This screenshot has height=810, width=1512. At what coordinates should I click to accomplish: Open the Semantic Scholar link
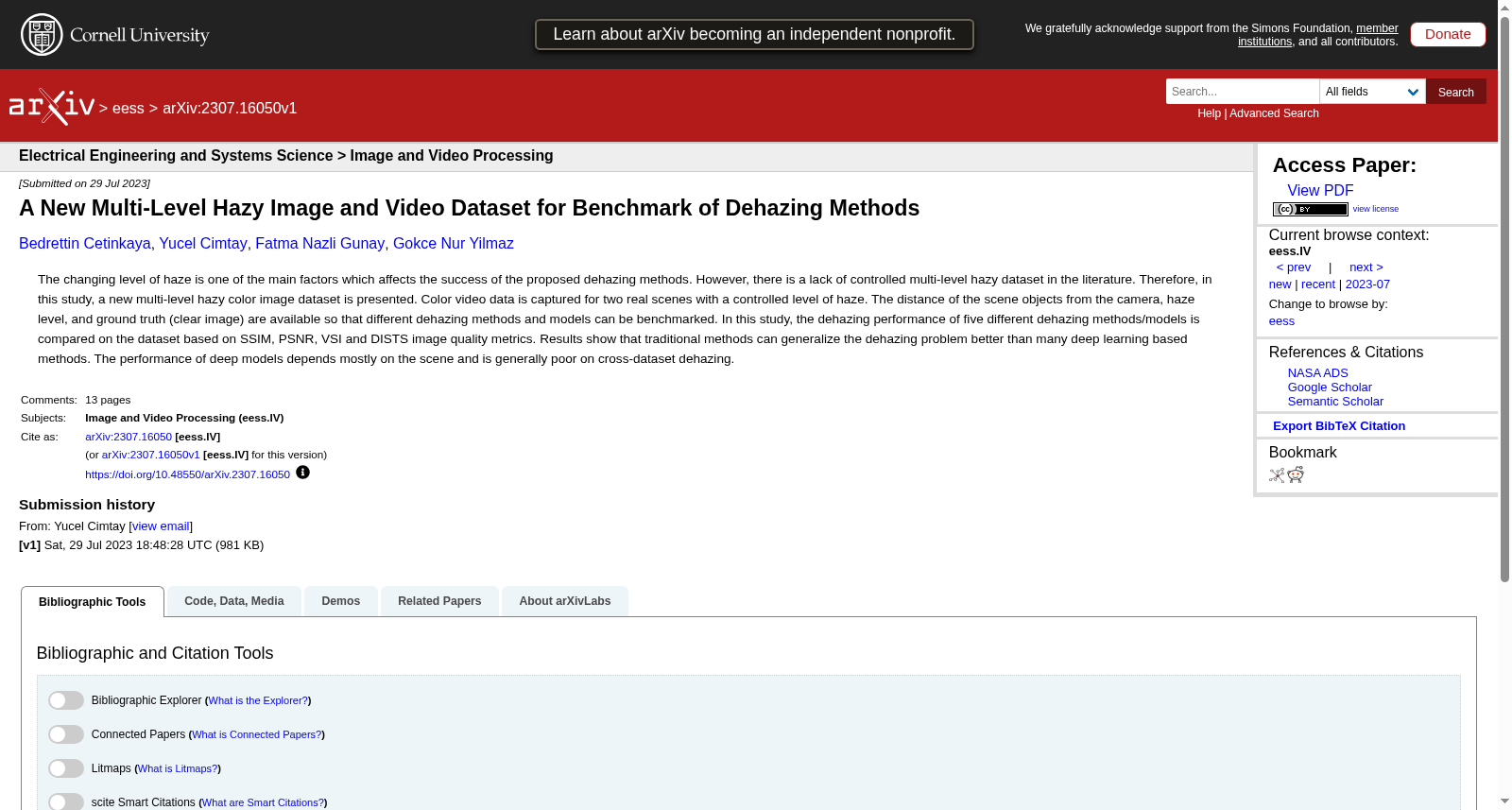click(1335, 402)
